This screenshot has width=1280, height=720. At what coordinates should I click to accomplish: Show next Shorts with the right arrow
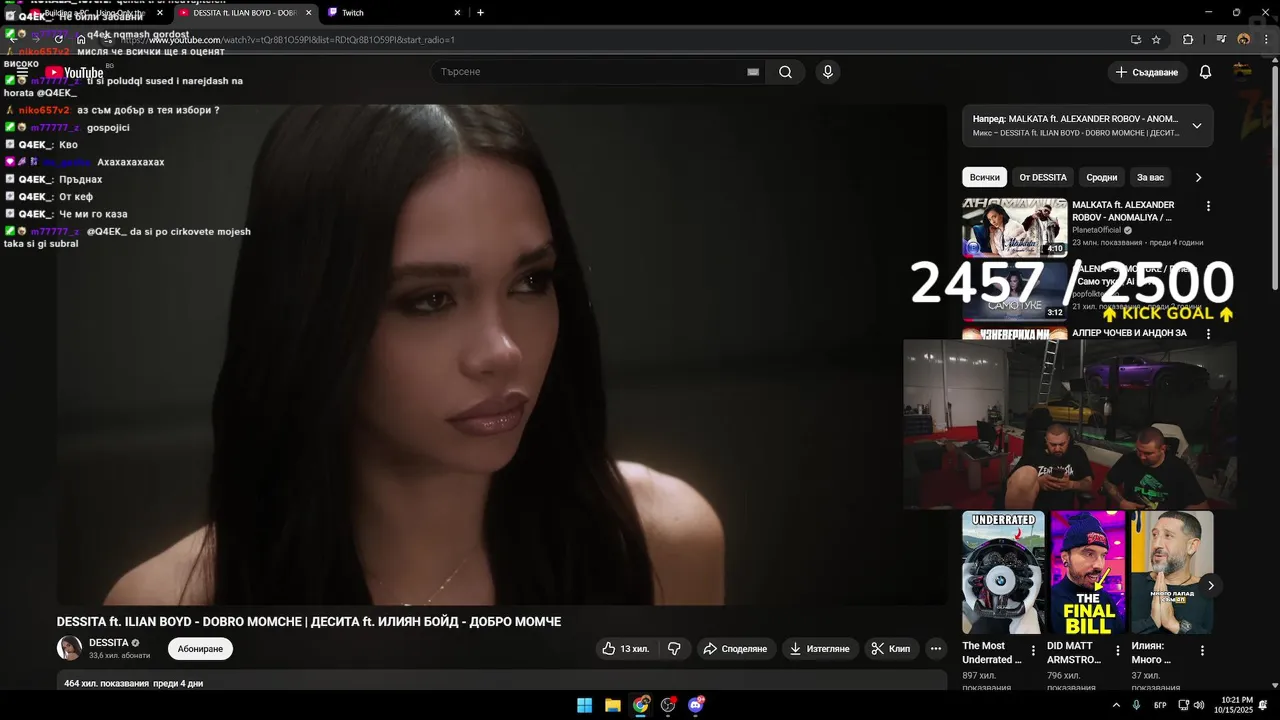[1210, 586]
